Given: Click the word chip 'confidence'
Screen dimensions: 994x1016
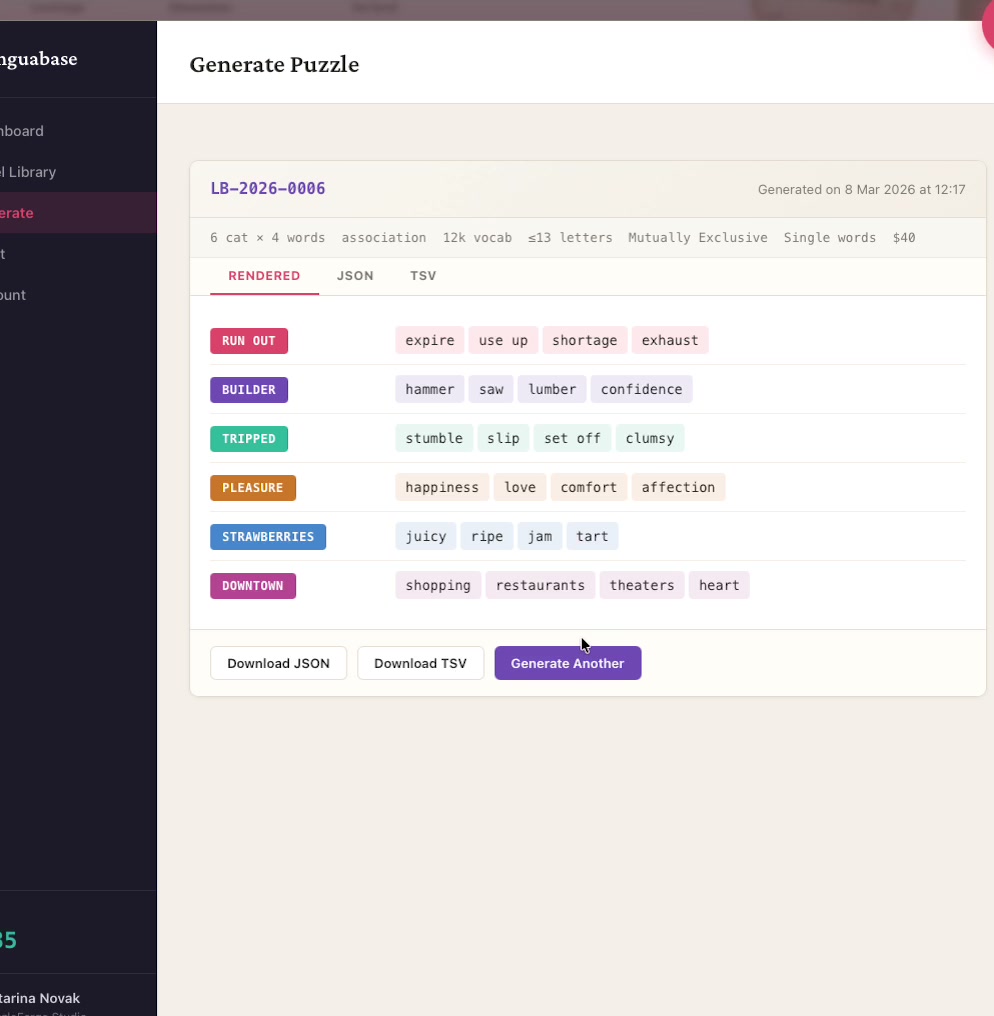Looking at the screenshot, I should coord(641,389).
